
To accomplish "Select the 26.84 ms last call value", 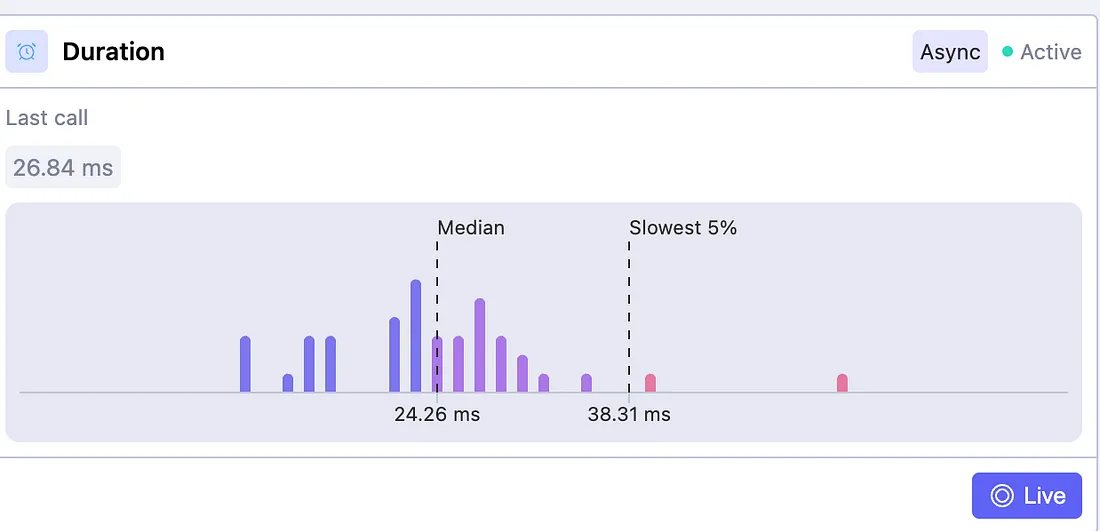I will coord(63,167).
